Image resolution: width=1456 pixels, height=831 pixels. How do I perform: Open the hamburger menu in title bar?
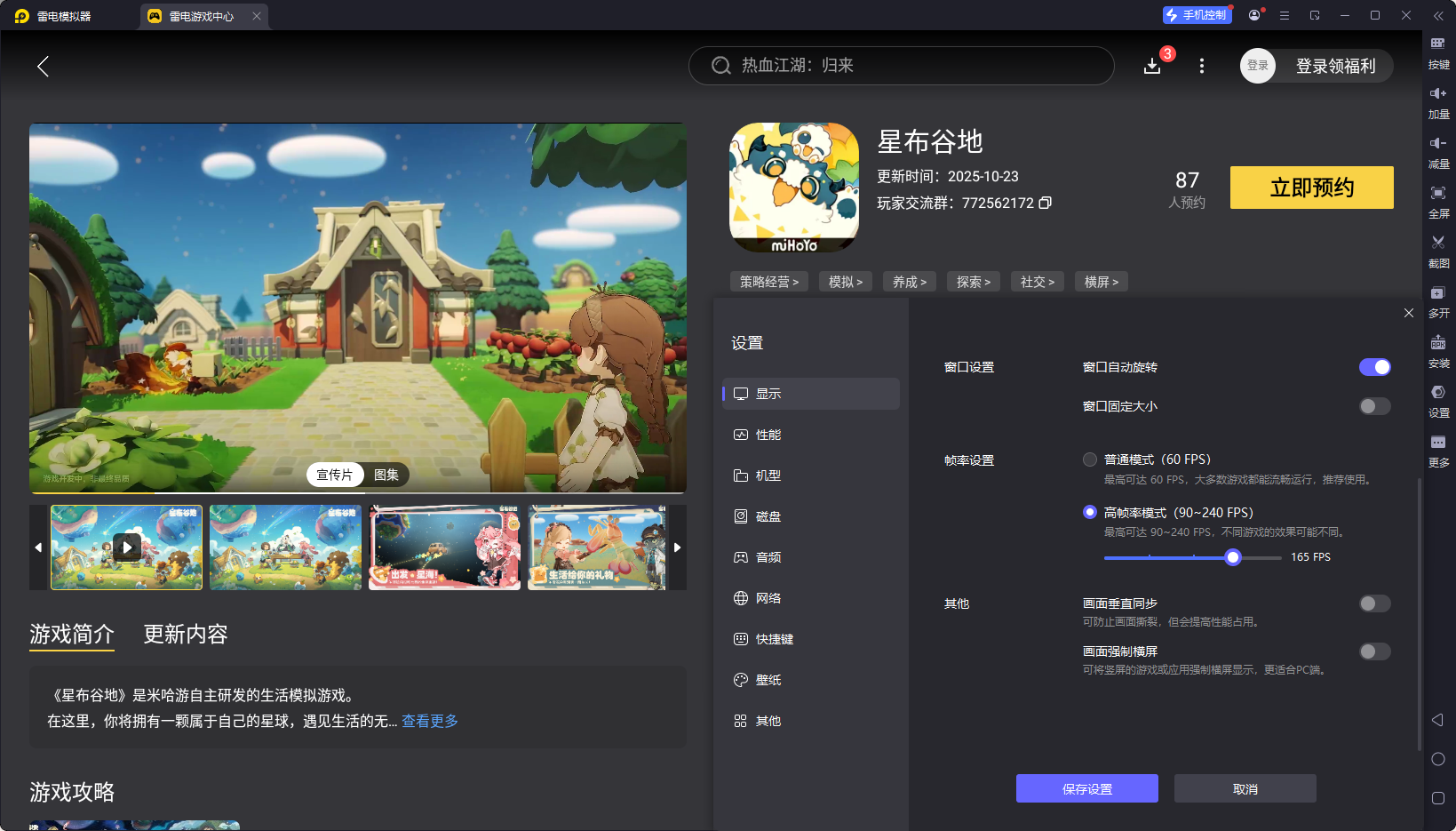[1285, 15]
